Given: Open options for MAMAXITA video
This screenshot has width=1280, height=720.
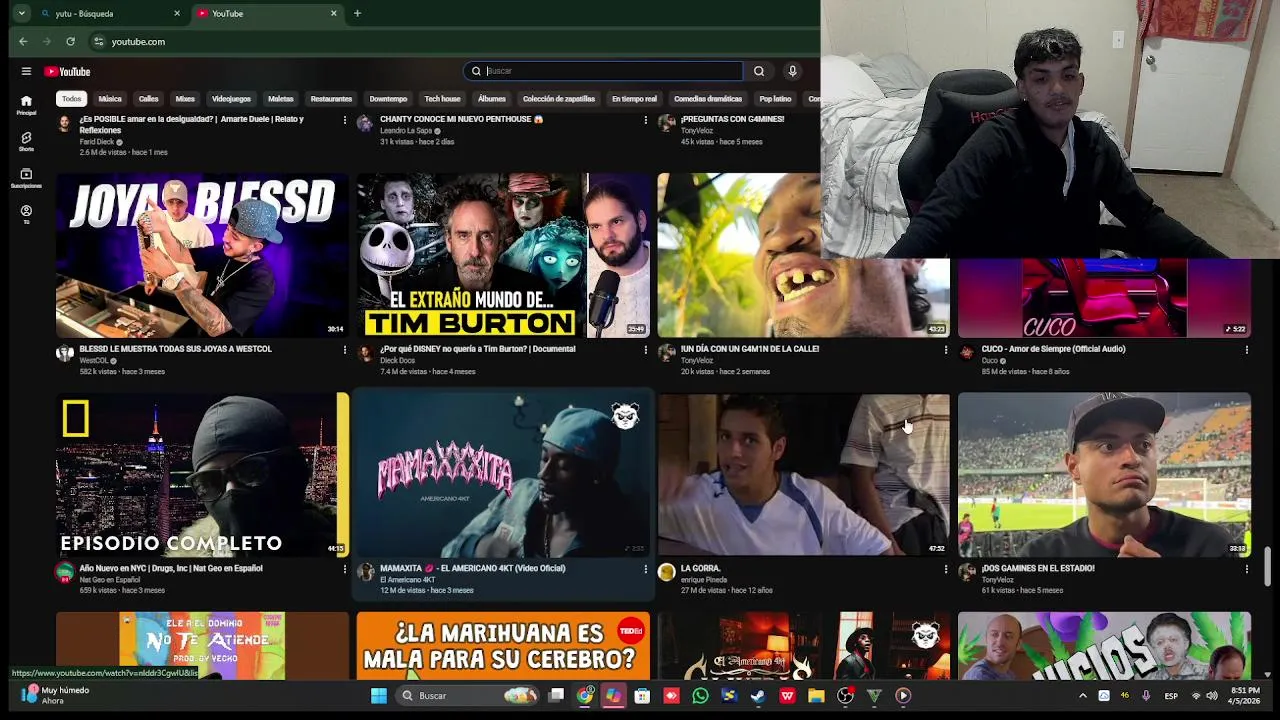Looking at the screenshot, I should pyautogui.click(x=645, y=569).
